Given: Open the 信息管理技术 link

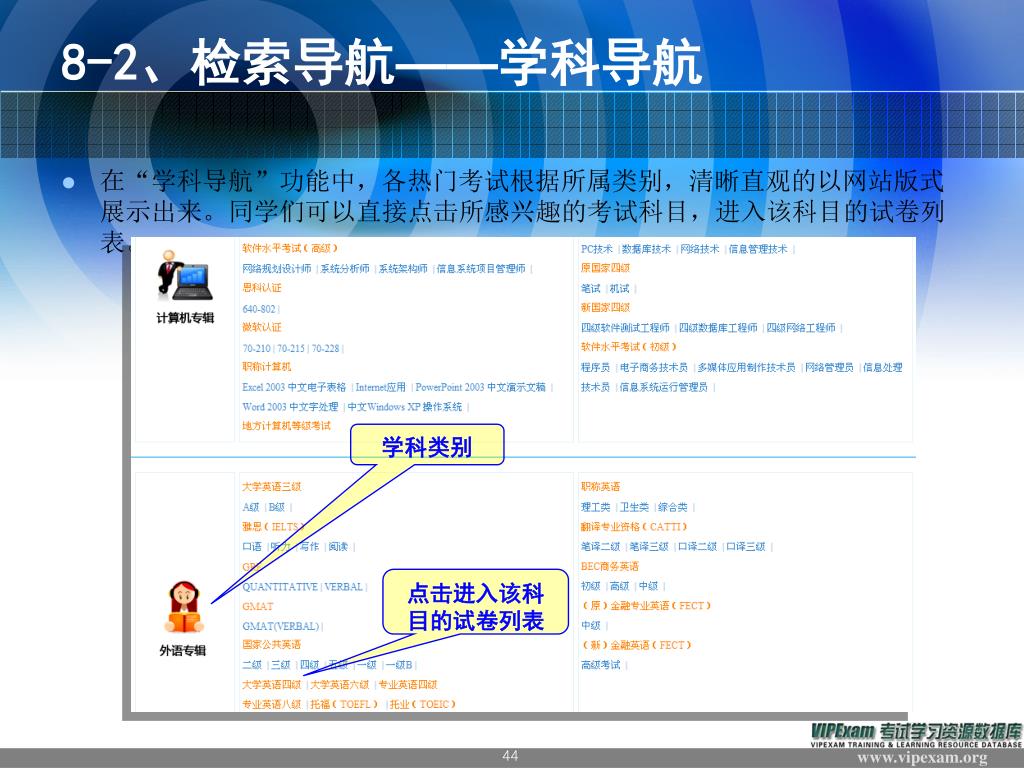Looking at the screenshot, I should pos(758,249).
